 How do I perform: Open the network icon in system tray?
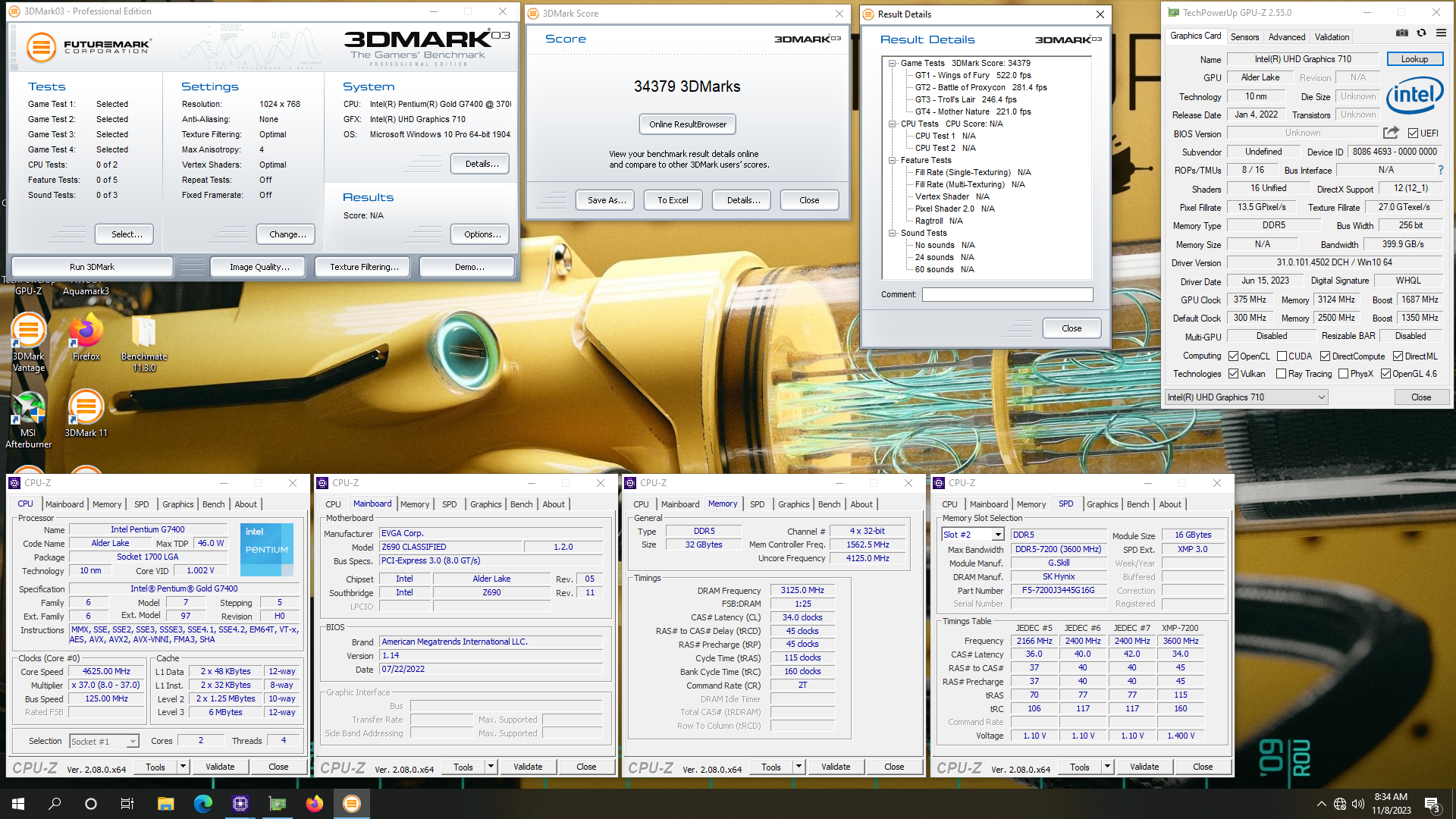1340,804
